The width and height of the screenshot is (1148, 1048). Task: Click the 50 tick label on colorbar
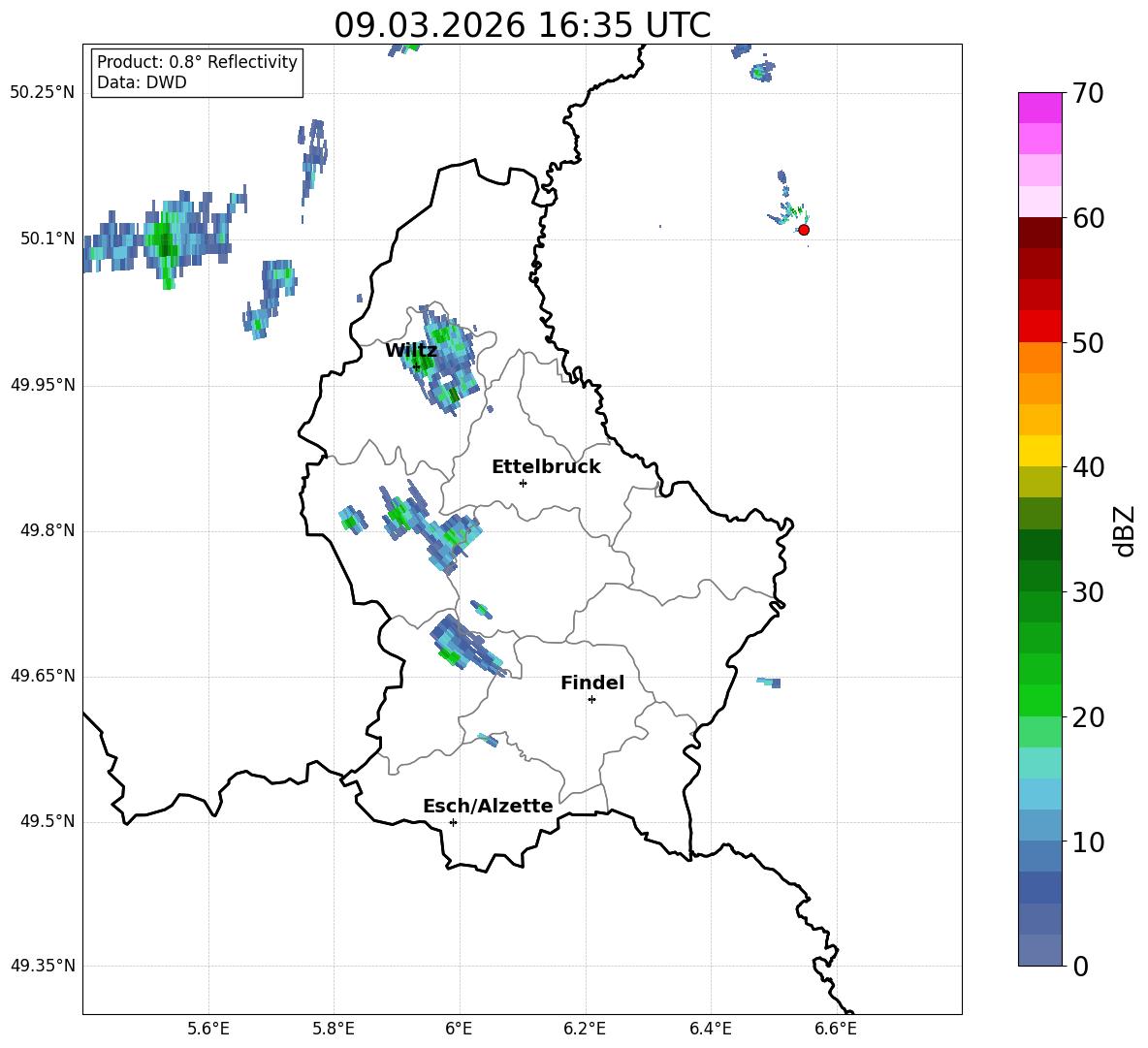tap(1090, 343)
